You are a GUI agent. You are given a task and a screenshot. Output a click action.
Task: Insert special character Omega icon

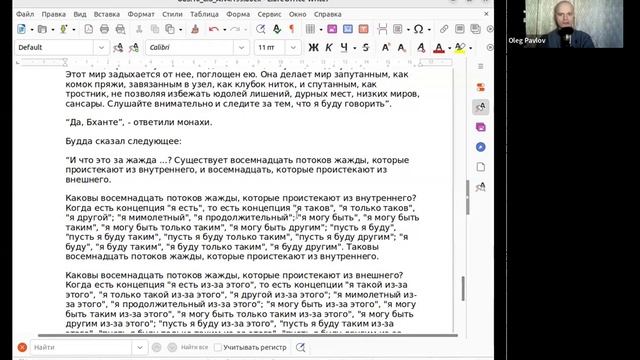[x=418, y=29]
